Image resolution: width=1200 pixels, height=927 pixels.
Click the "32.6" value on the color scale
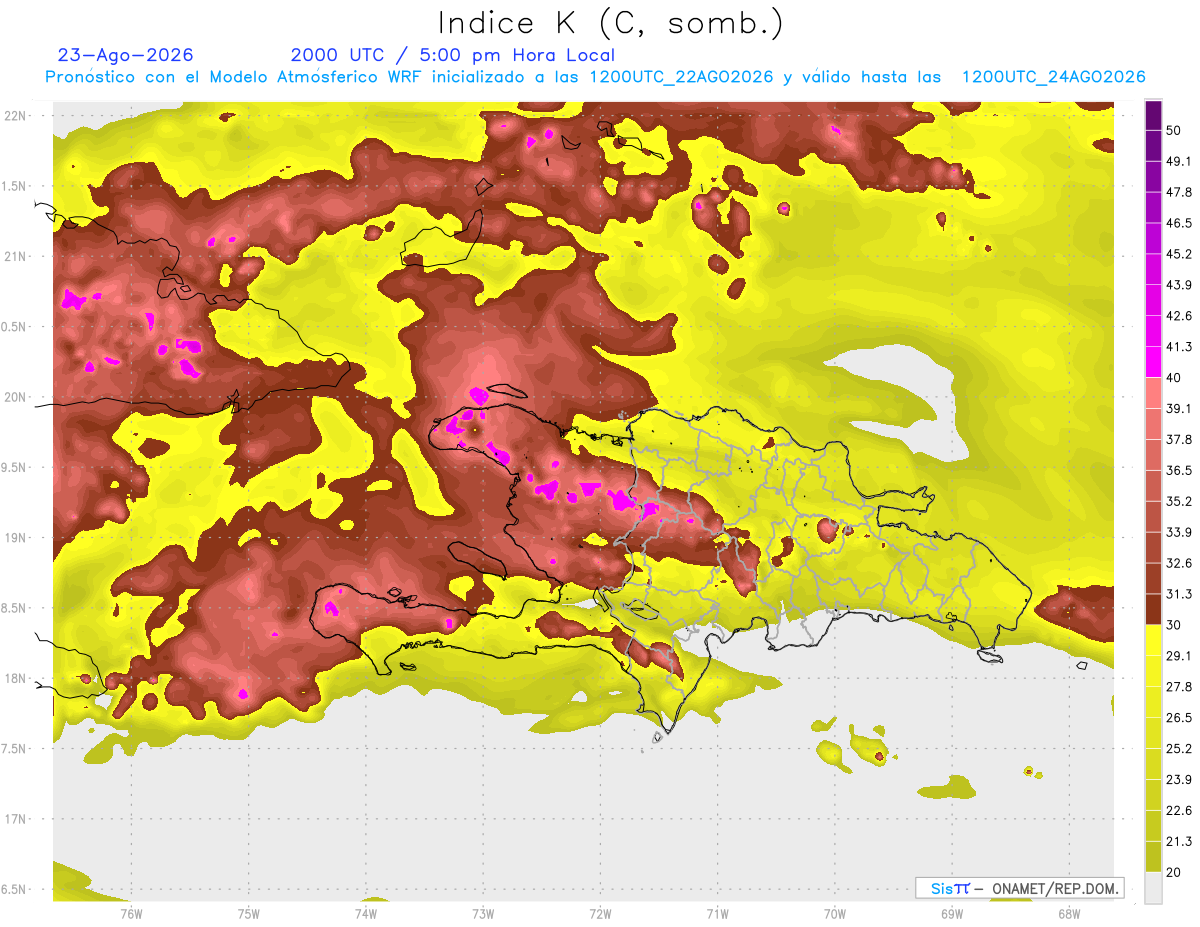[x=1179, y=563]
